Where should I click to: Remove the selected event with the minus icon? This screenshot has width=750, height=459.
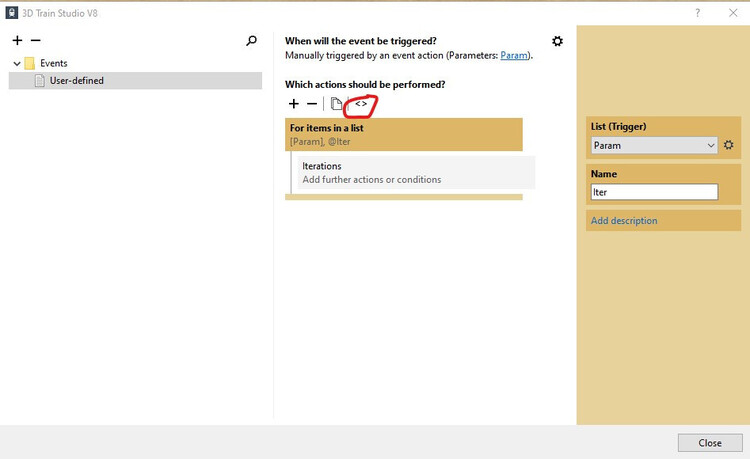pyautogui.click(x=36, y=41)
